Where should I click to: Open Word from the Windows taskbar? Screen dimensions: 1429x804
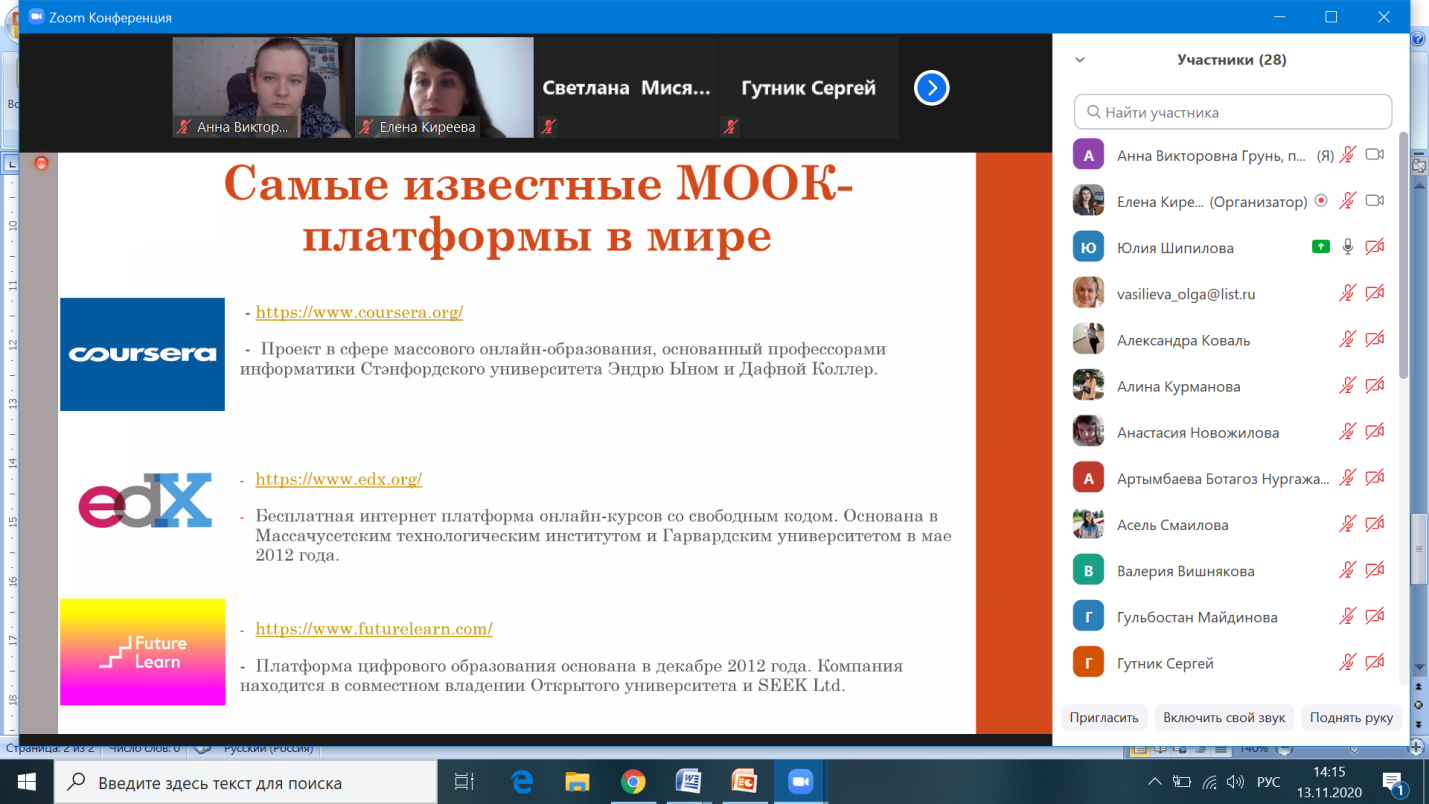pos(688,782)
